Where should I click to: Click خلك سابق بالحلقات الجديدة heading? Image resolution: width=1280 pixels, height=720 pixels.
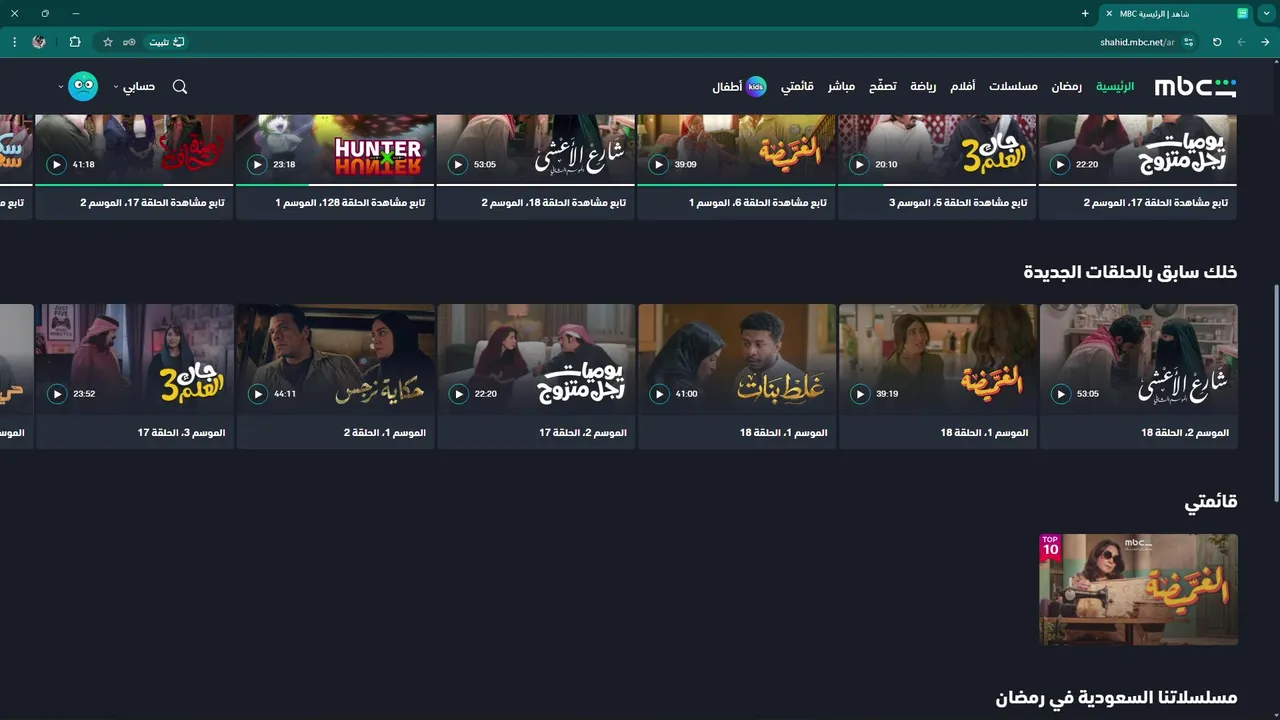(x=1130, y=272)
